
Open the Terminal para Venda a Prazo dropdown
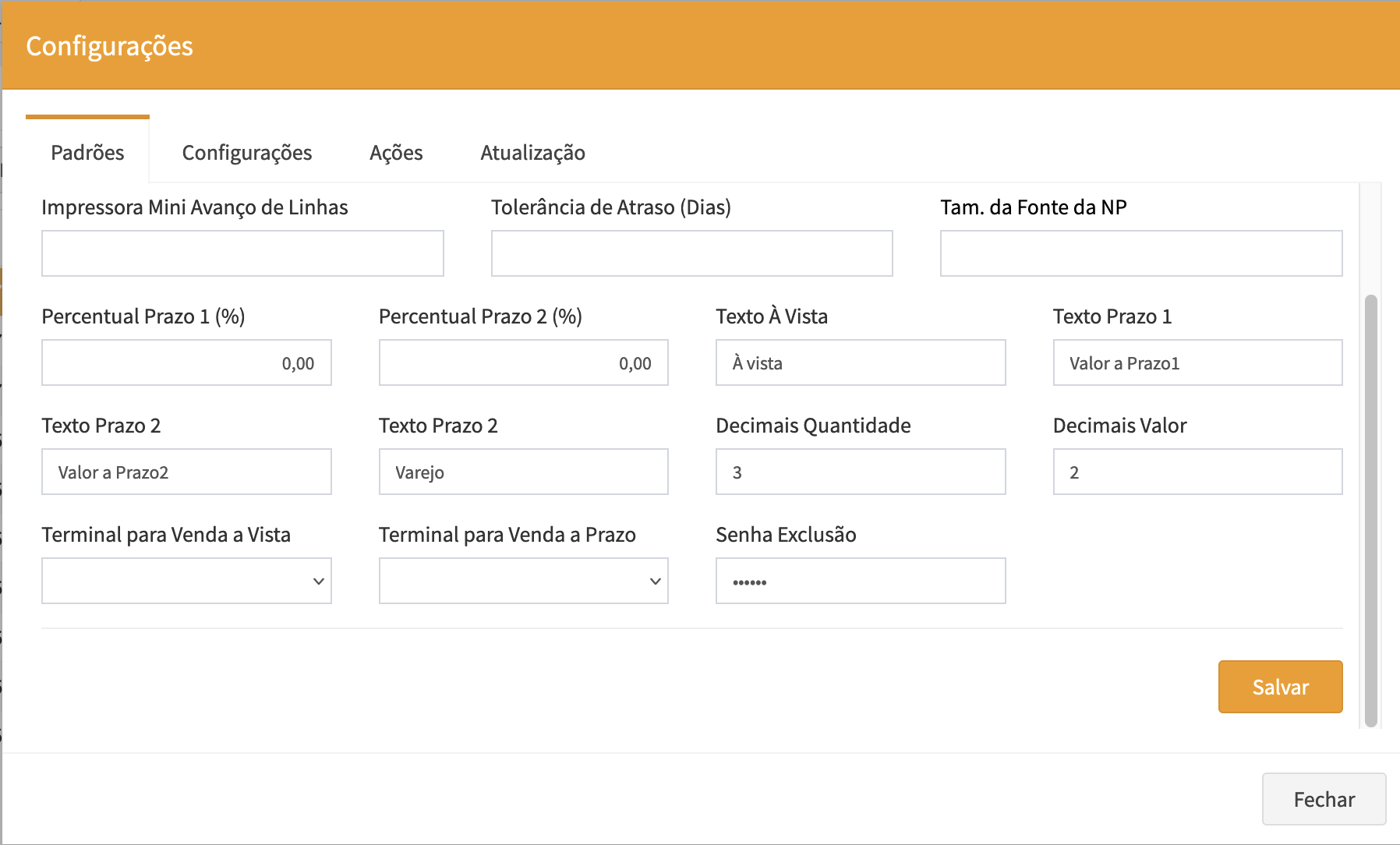click(523, 581)
